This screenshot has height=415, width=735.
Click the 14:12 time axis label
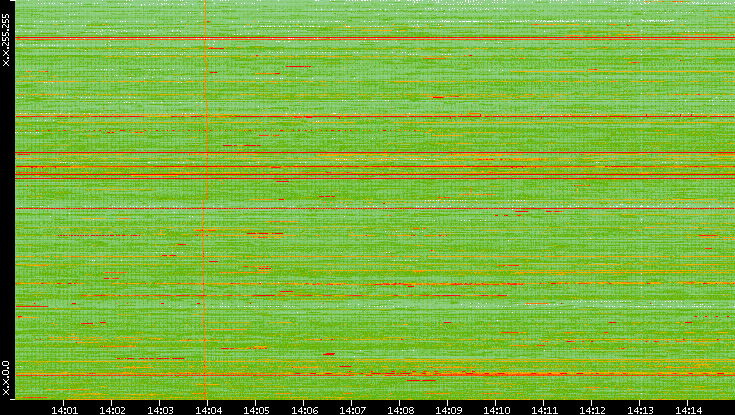592,410
